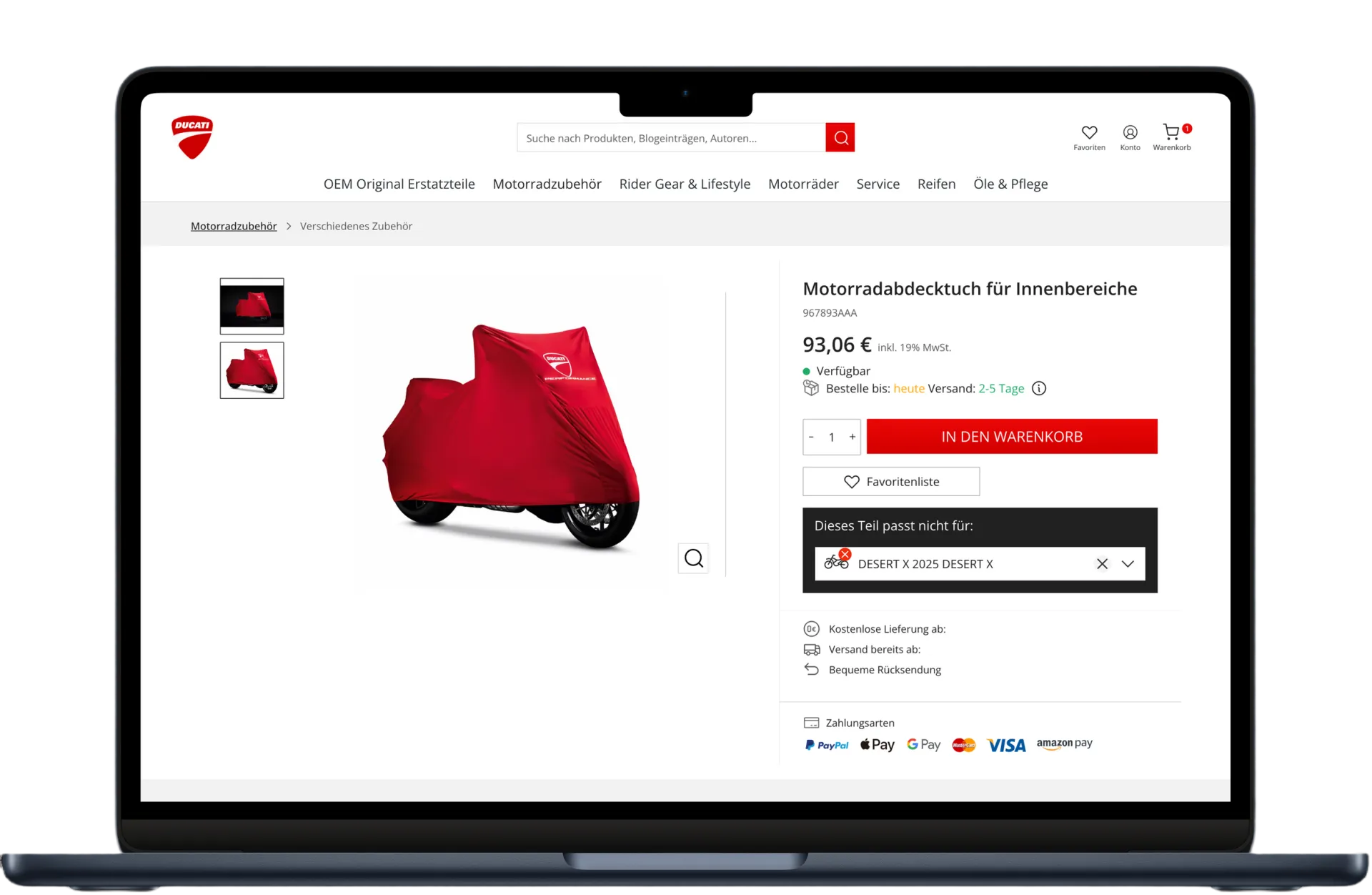Open the Öle & Pflege menu
This screenshot has height=895, width=1372.
pyautogui.click(x=1010, y=184)
